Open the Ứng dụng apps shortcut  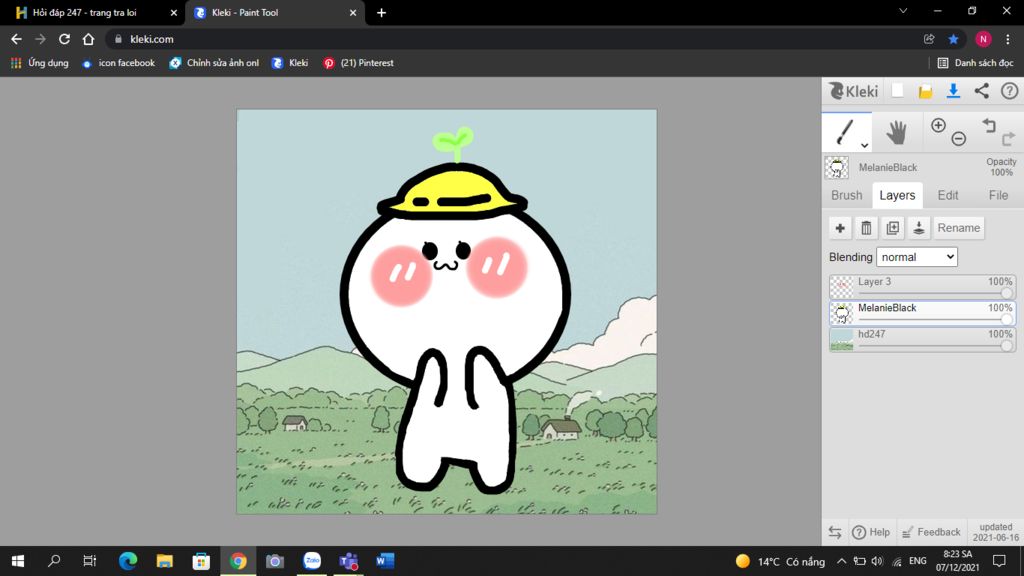40,63
